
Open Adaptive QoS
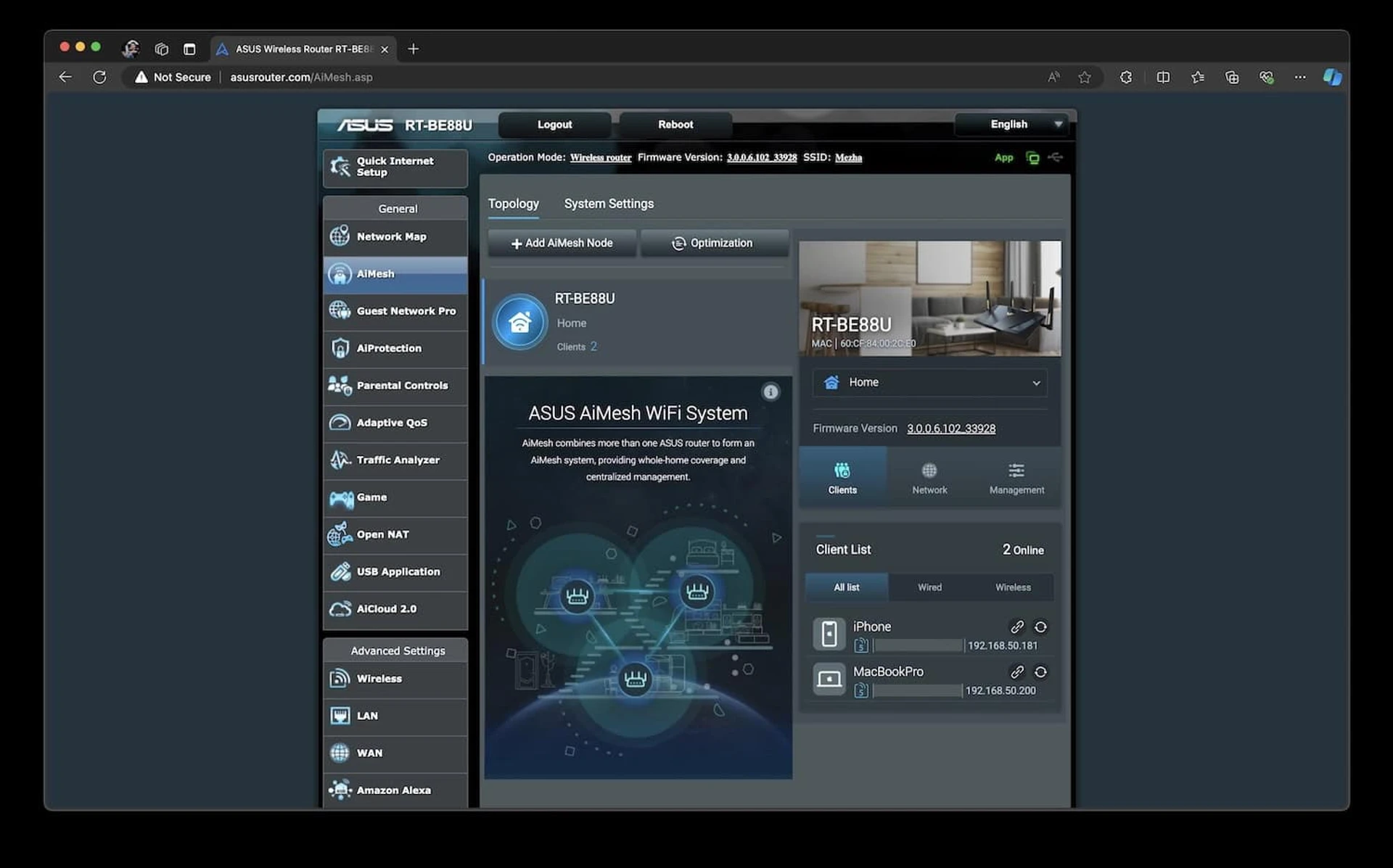(x=395, y=423)
